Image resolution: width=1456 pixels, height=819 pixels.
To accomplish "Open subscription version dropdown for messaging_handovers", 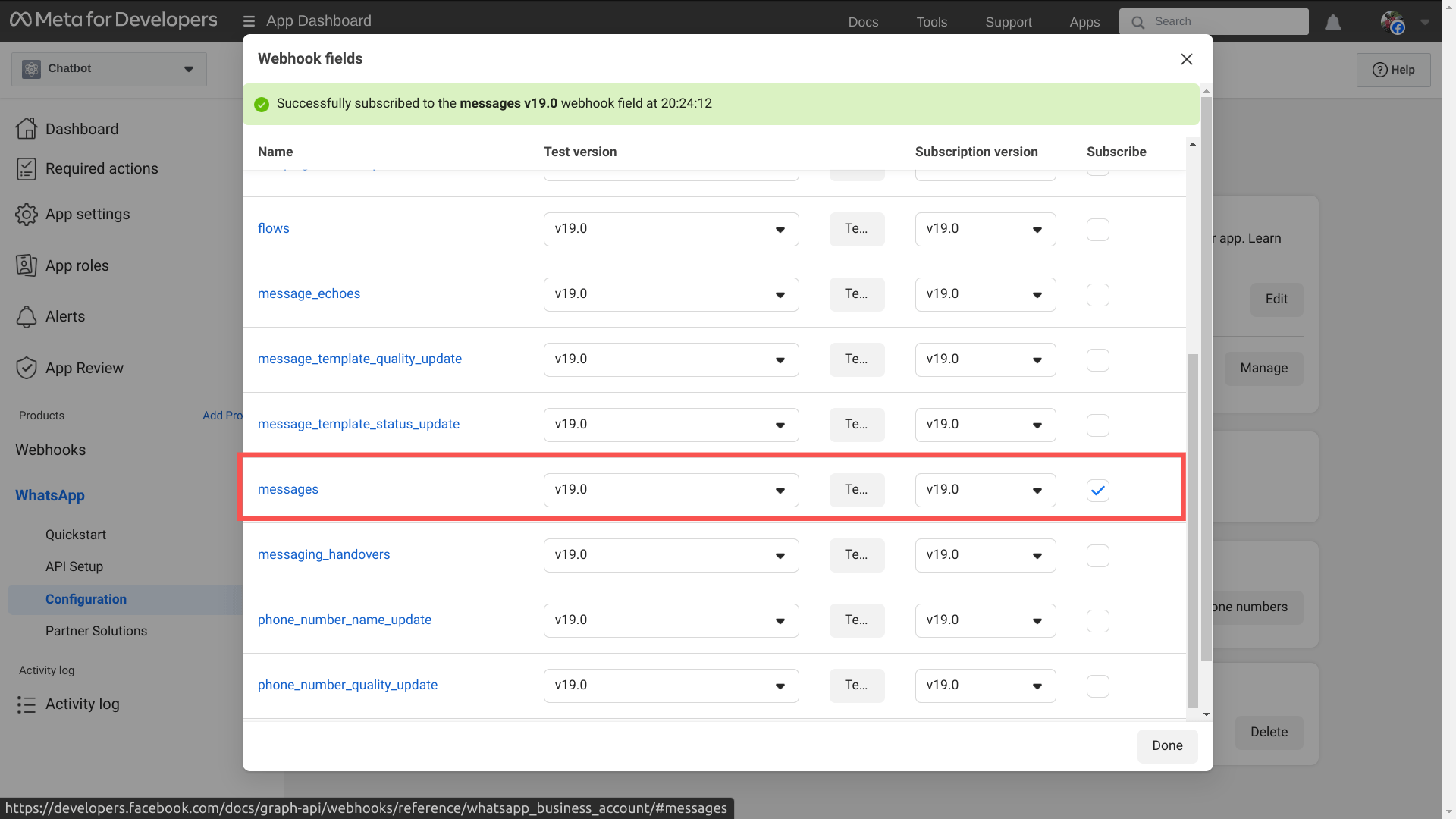I will (985, 556).
